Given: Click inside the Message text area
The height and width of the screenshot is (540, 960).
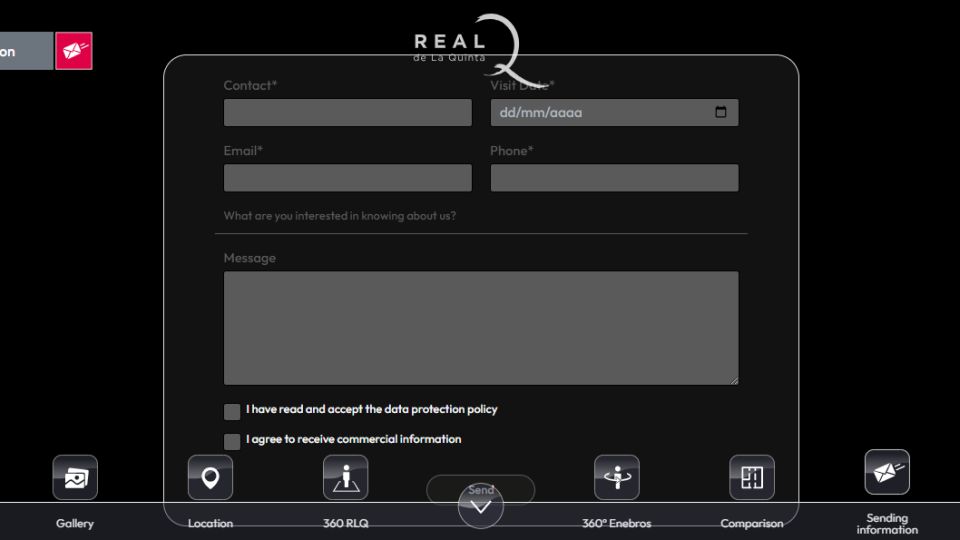Looking at the screenshot, I should pyautogui.click(x=480, y=327).
